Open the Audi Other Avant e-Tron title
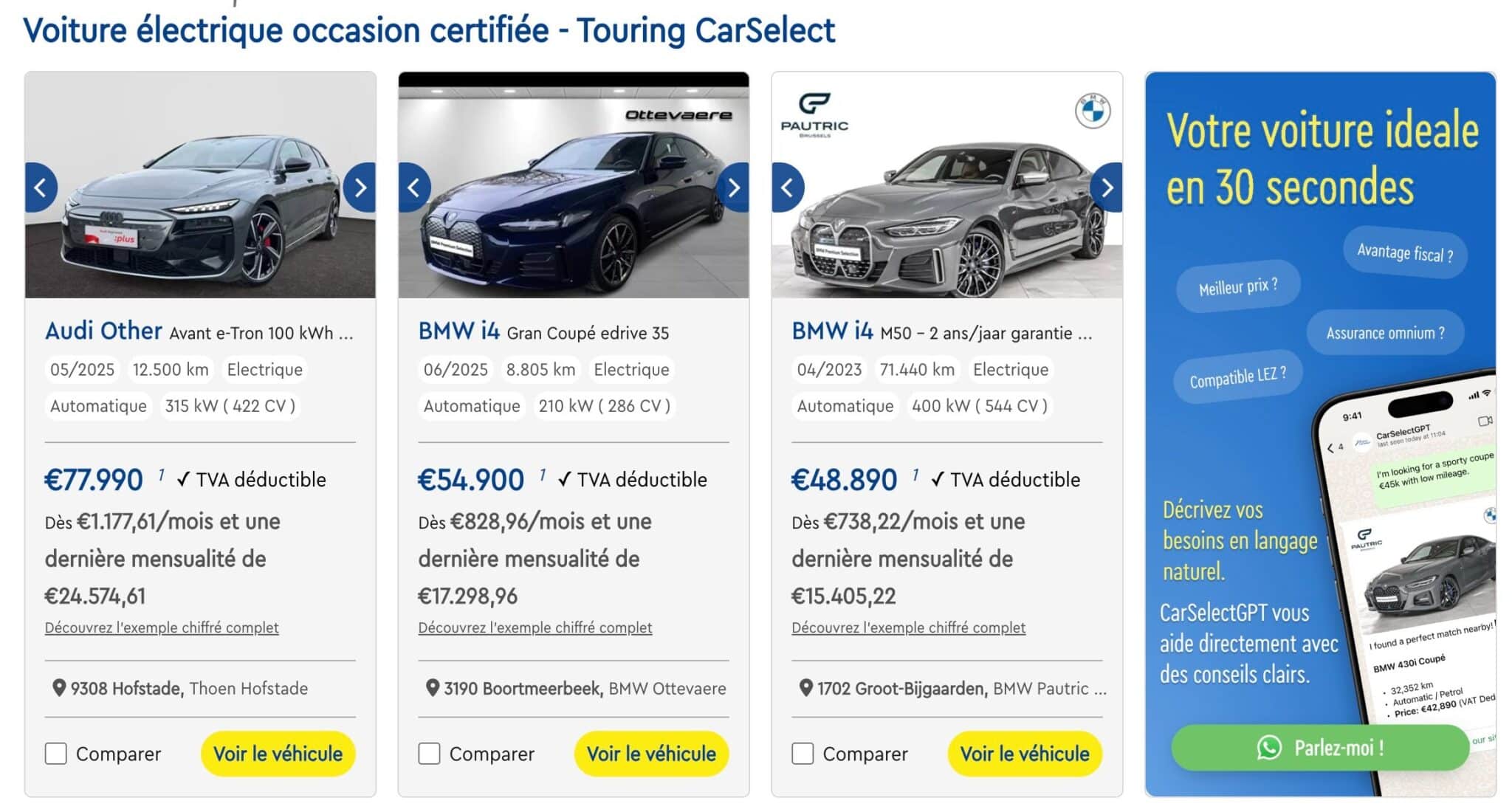1512x812 pixels. pyautogui.click(x=199, y=331)
